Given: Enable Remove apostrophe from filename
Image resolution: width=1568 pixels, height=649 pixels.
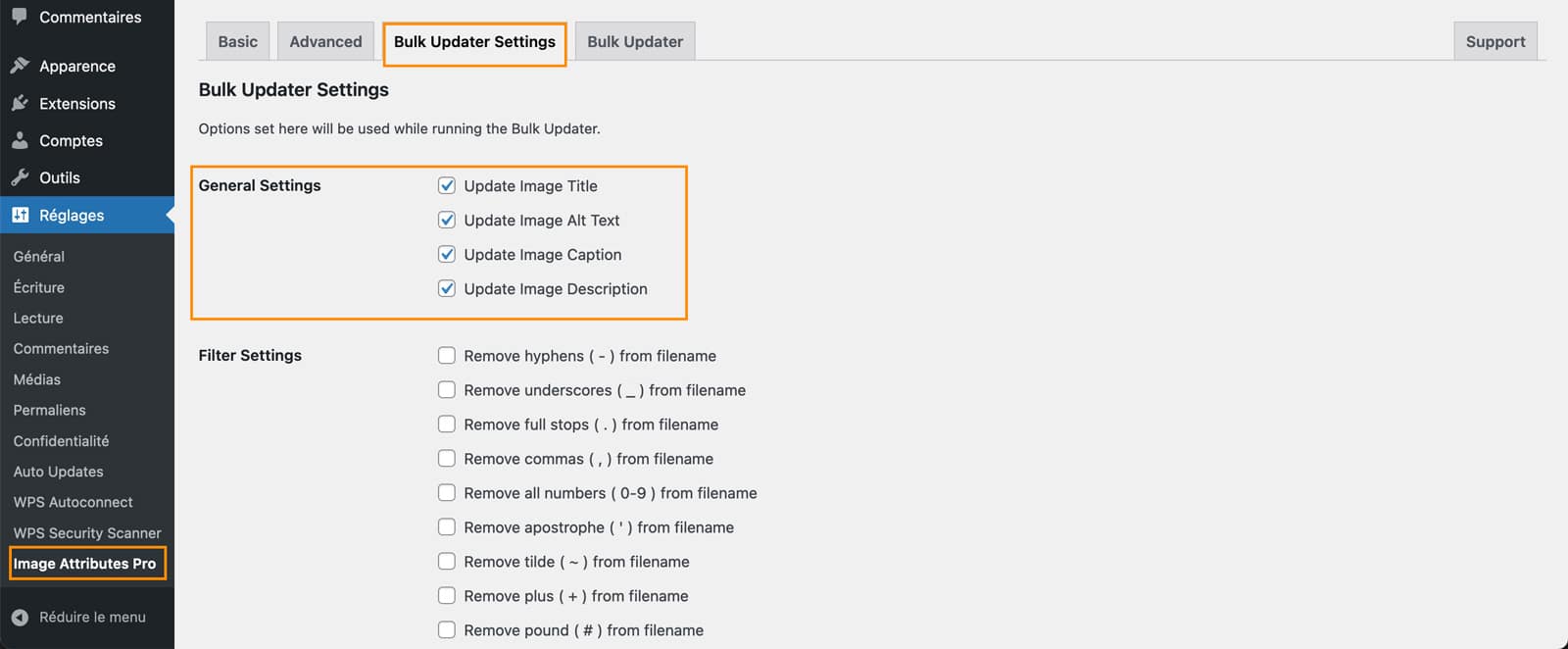Looking at the screenshot, I should [x=447, y=526].
